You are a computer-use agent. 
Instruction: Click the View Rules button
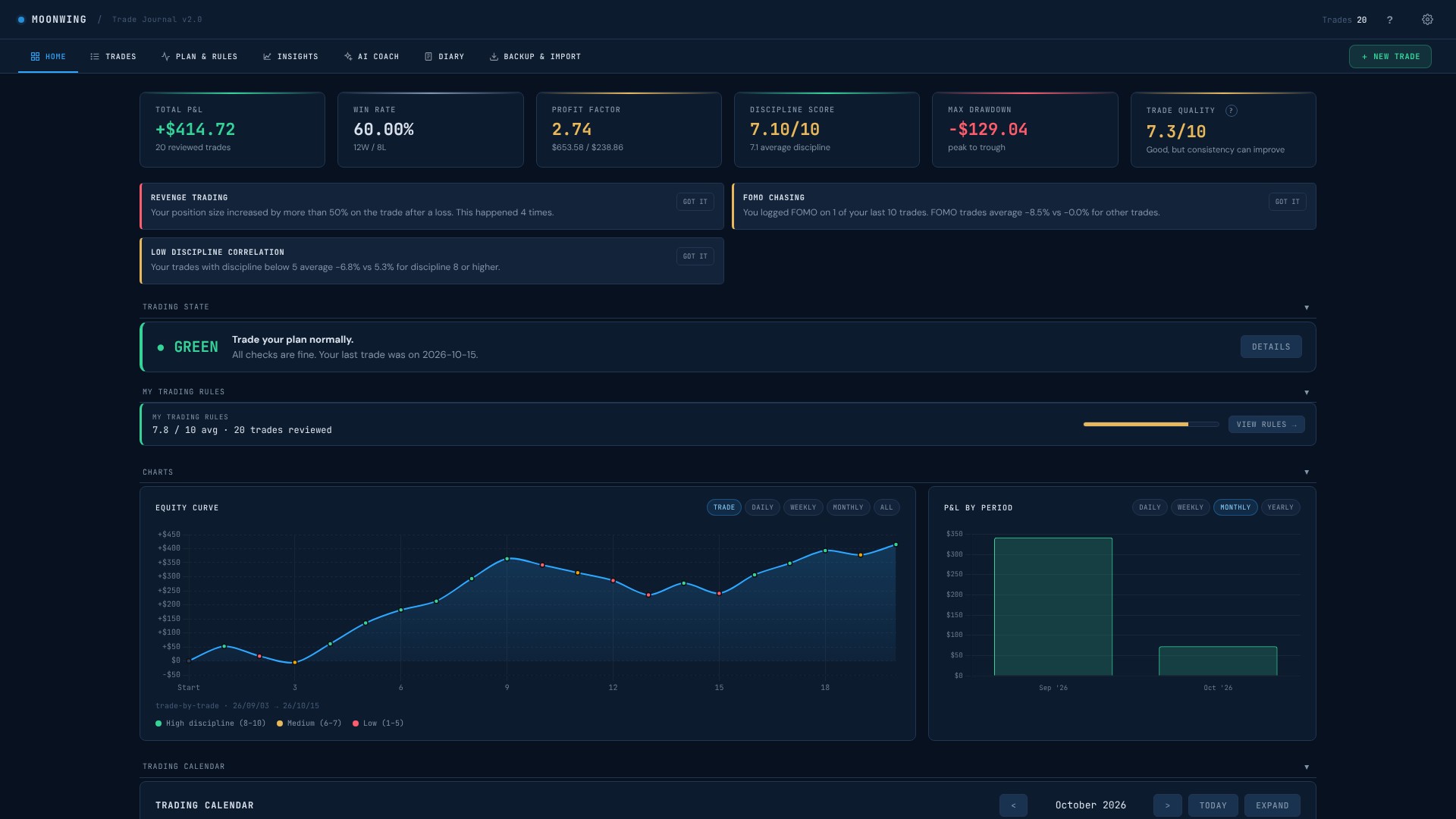coord(1266,425)
